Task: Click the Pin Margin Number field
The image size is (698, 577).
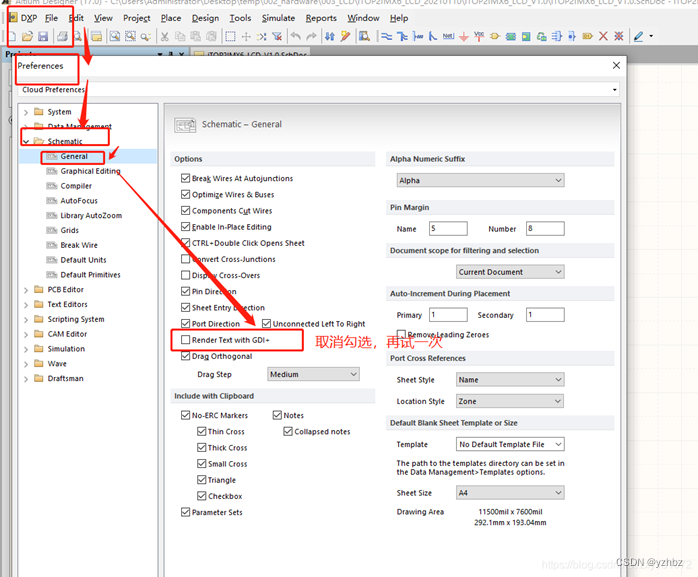Action: [545, 228]
